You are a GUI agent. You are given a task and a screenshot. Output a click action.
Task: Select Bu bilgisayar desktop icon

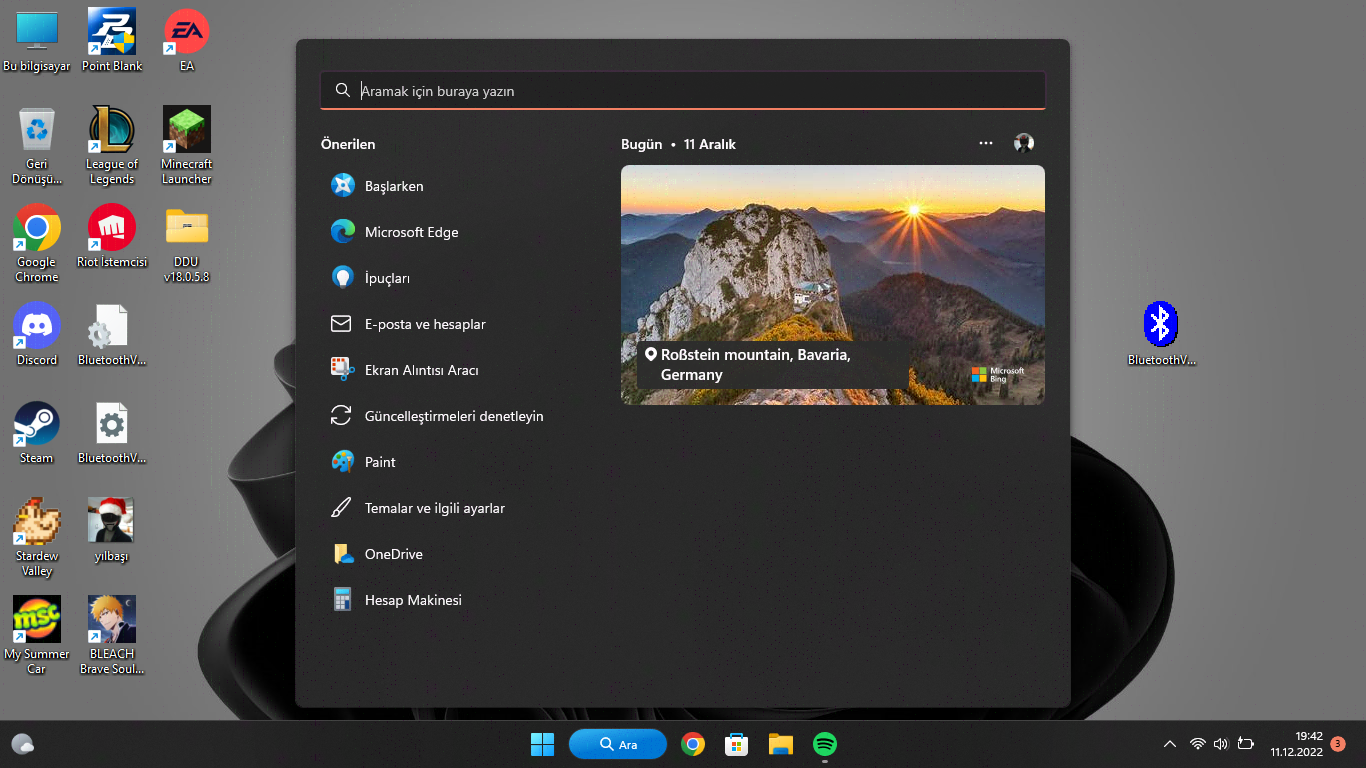point(37,41)
